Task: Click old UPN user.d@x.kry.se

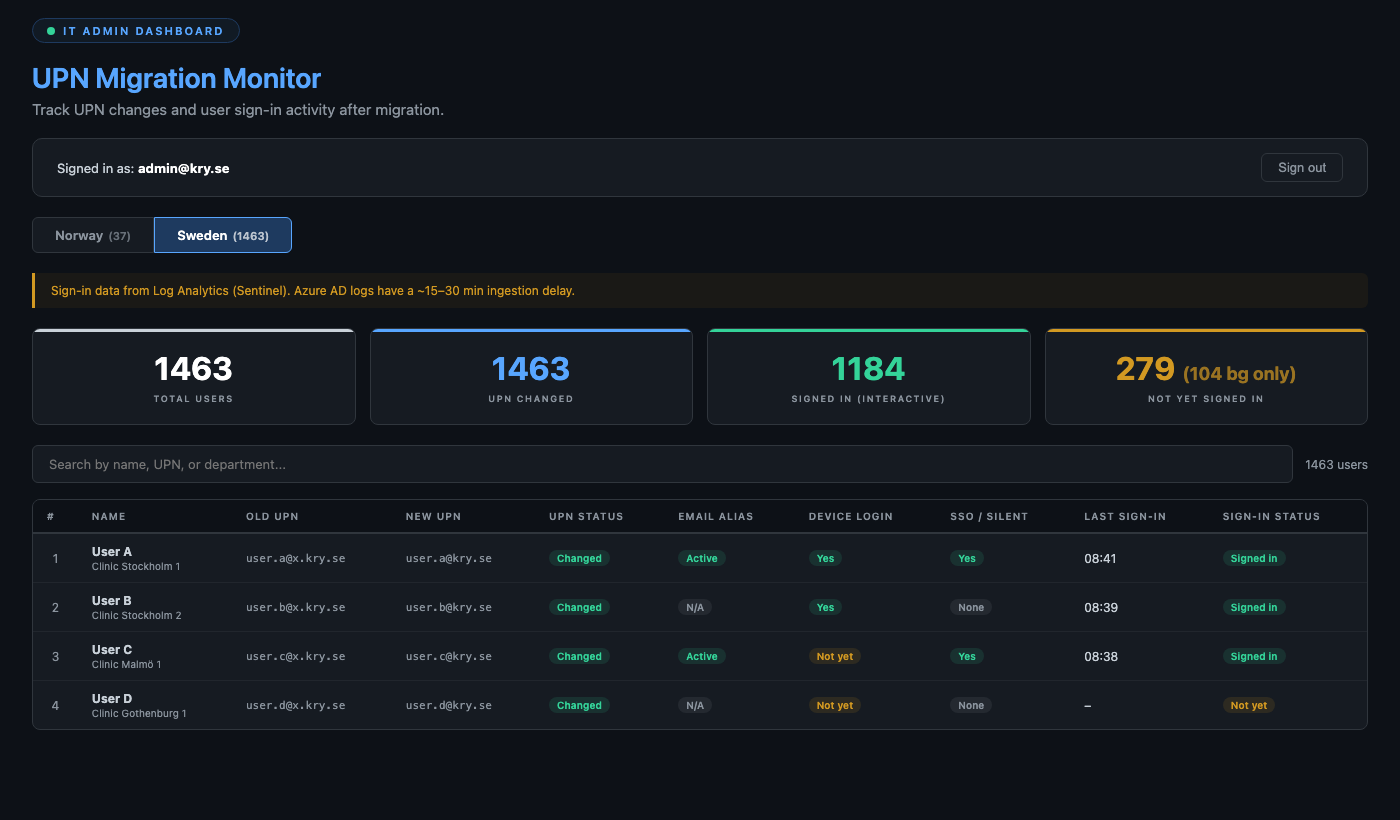Action: (x=296, y=705)
